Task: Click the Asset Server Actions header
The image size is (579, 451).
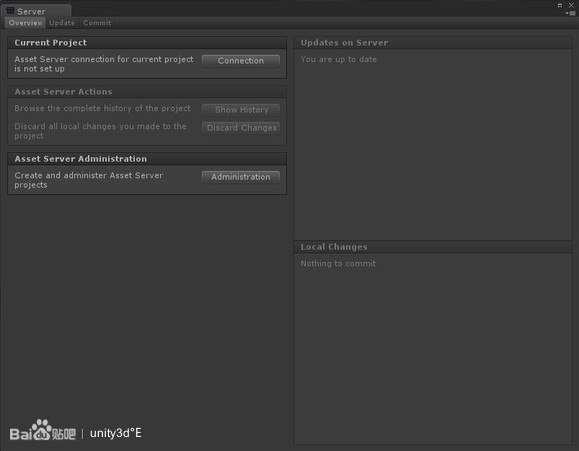Action: [x=147, y=92]
